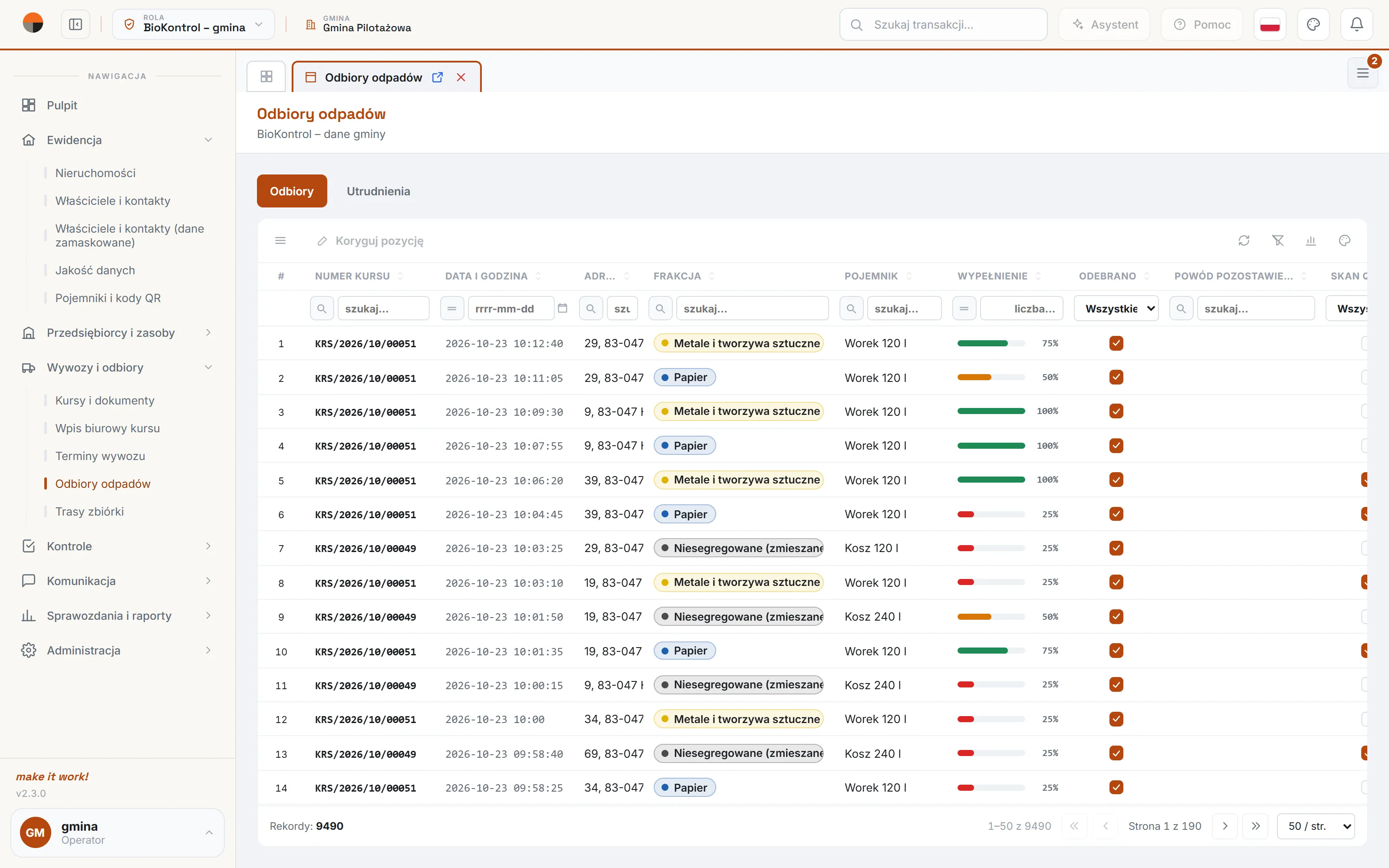
Task: Close the Odbiory odpadów tab
Action: [461, 77]
